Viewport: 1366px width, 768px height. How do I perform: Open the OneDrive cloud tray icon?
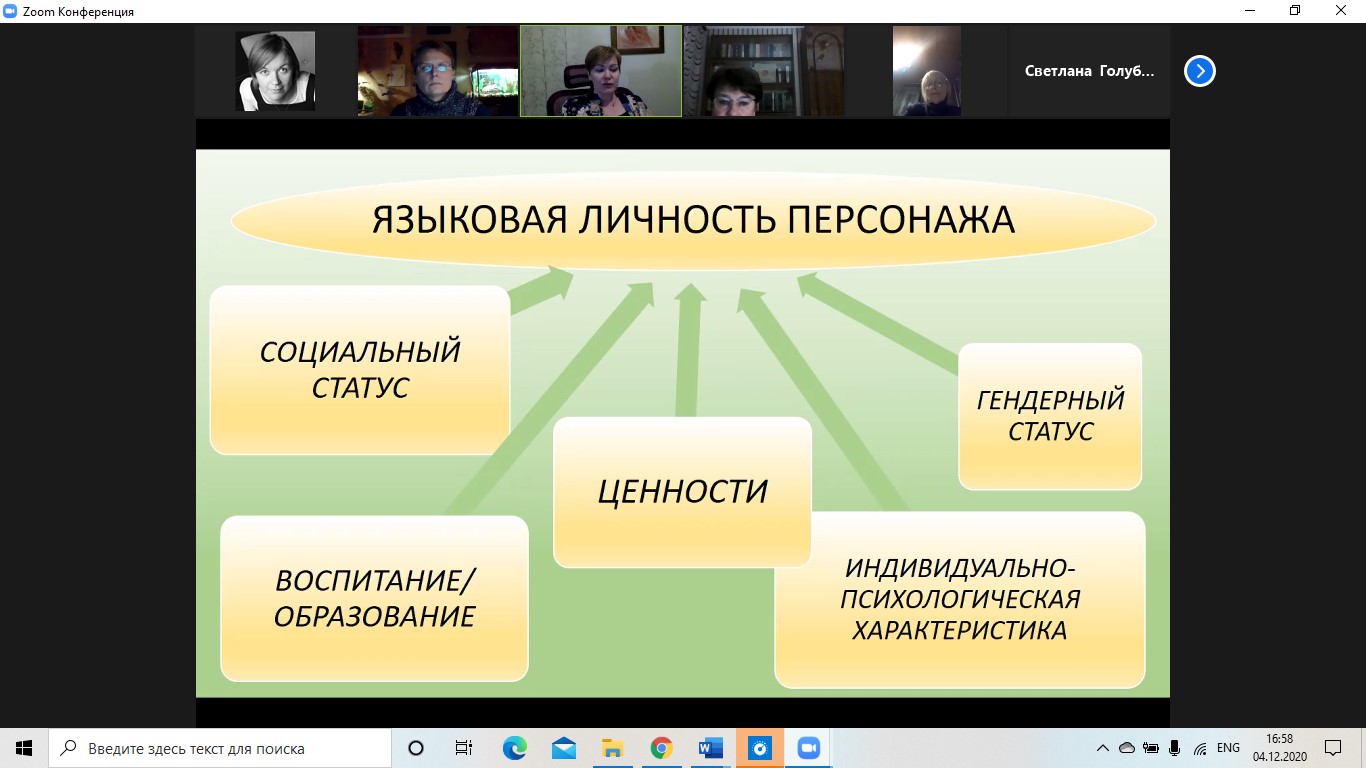(x=1127, y=748)
